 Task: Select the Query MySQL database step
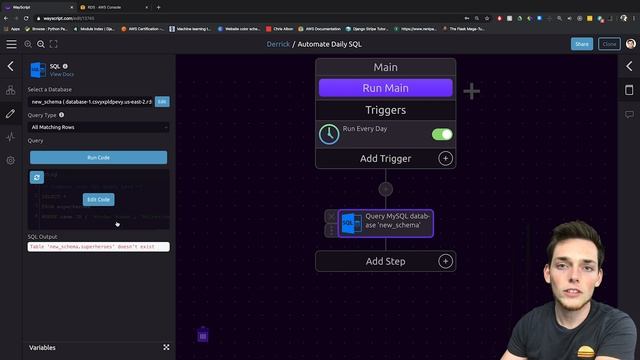coord(385,223)
